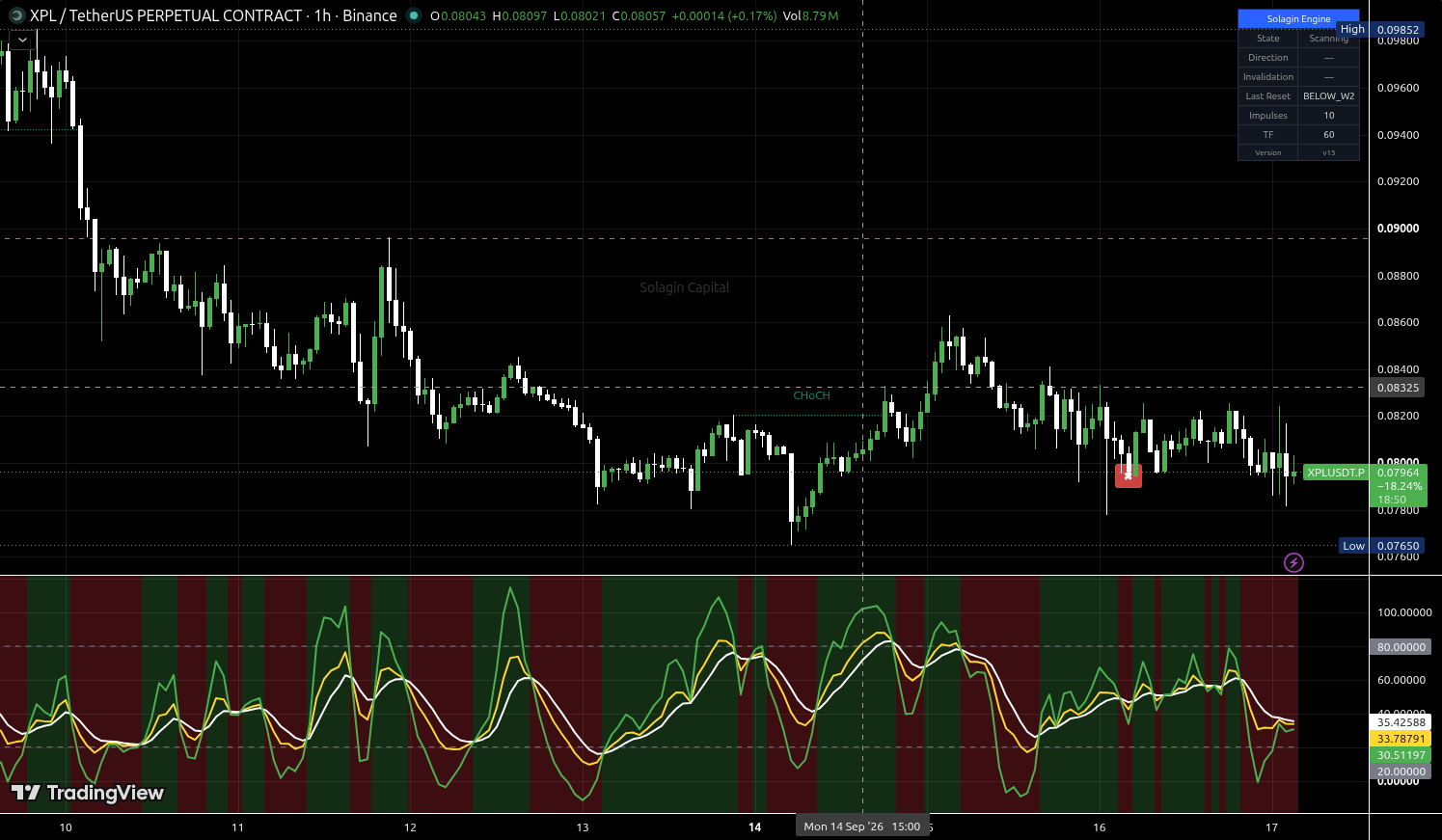The height and width of the screenshot is (840, 1442).
Task: Click the white indicator value 35.42588
Action: (1401, 722)
